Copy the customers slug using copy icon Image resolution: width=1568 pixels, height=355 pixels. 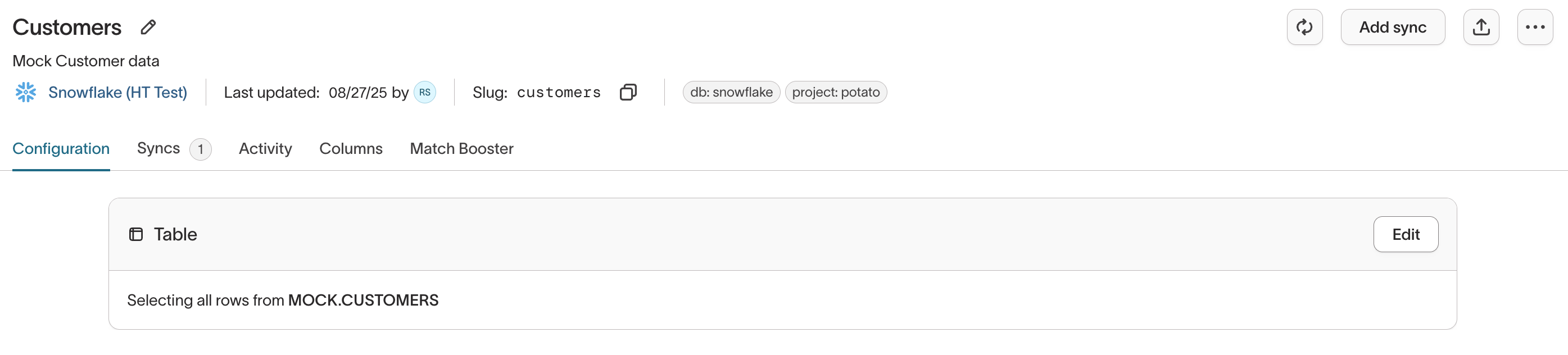[628, 92]
